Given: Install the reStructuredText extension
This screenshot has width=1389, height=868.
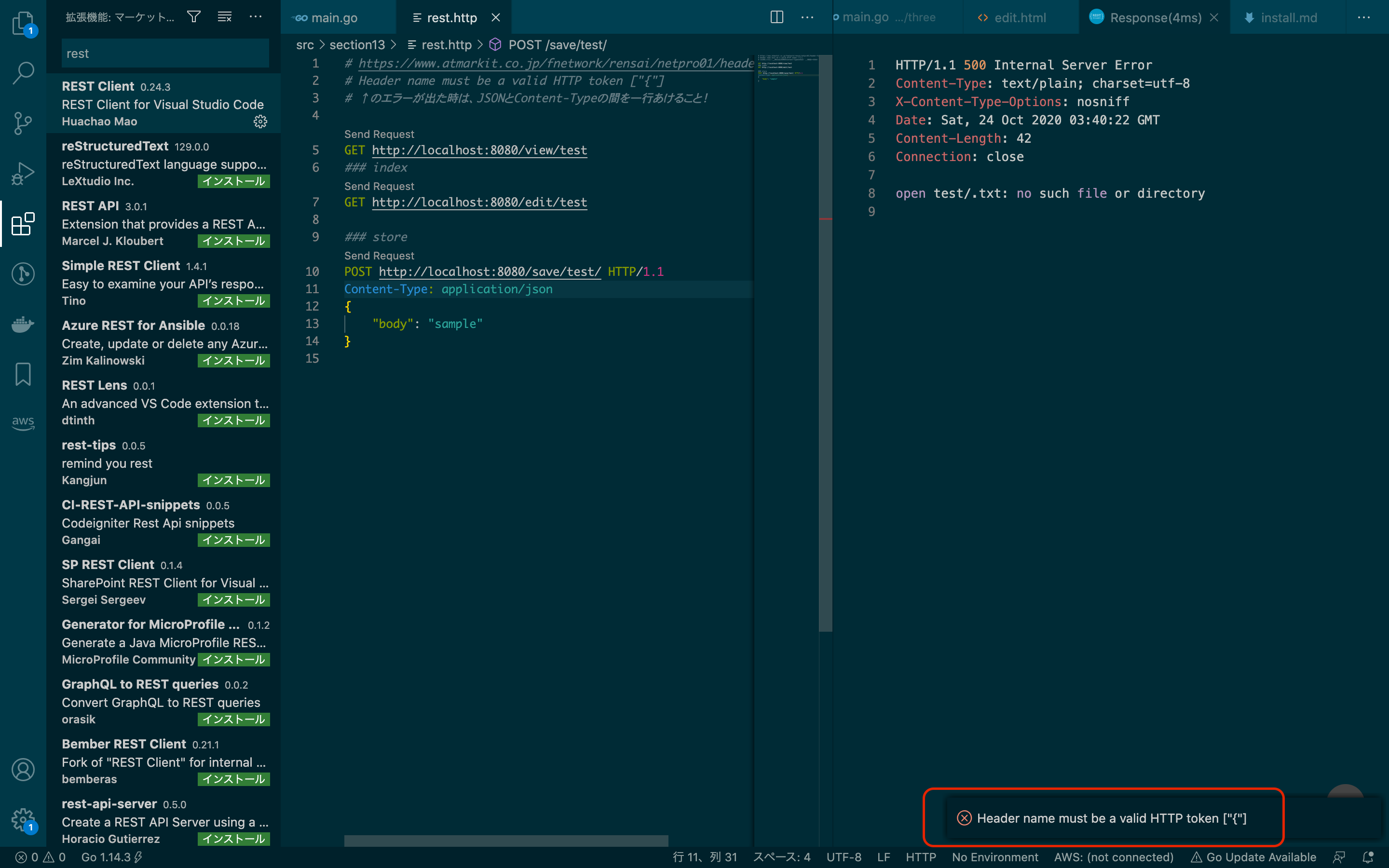Looking at the screenshot, I should [x=233, y=181].
